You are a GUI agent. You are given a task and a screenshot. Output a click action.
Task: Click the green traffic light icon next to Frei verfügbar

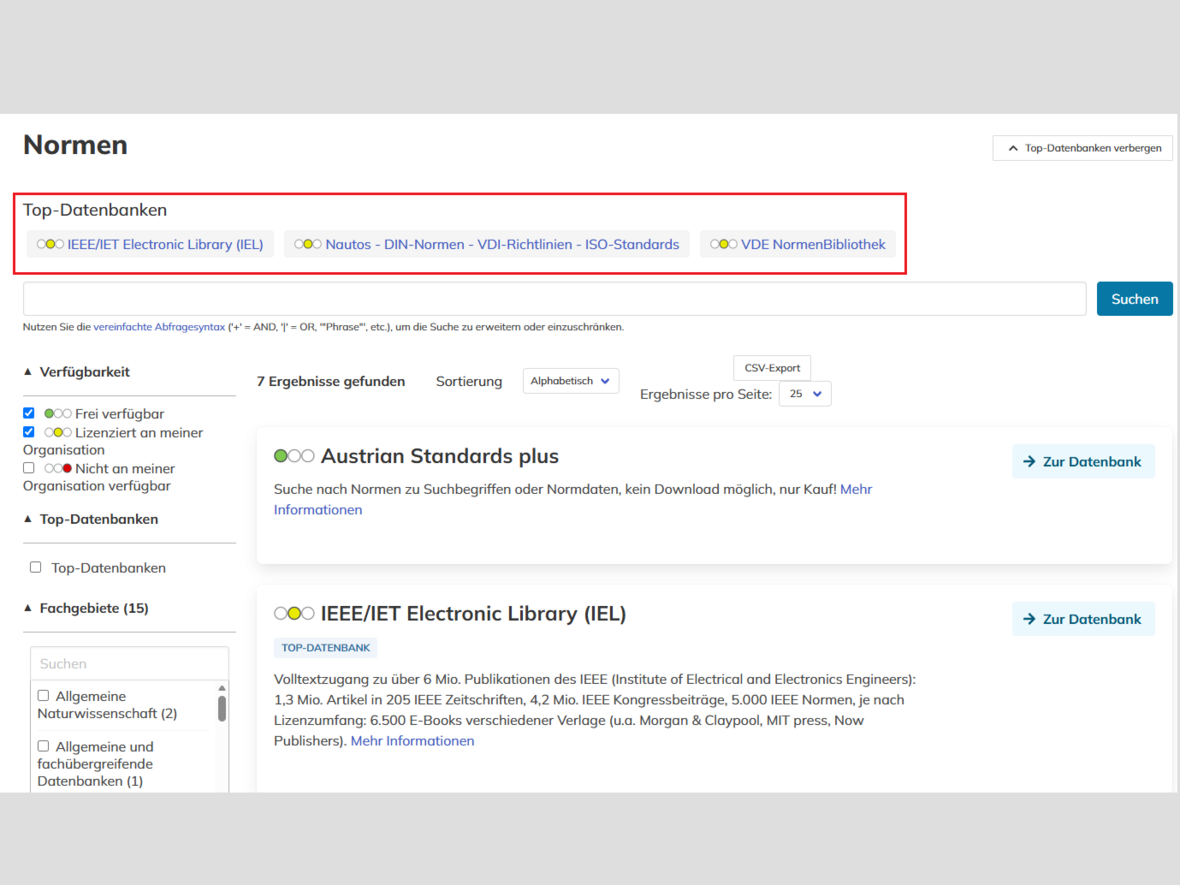58,414
